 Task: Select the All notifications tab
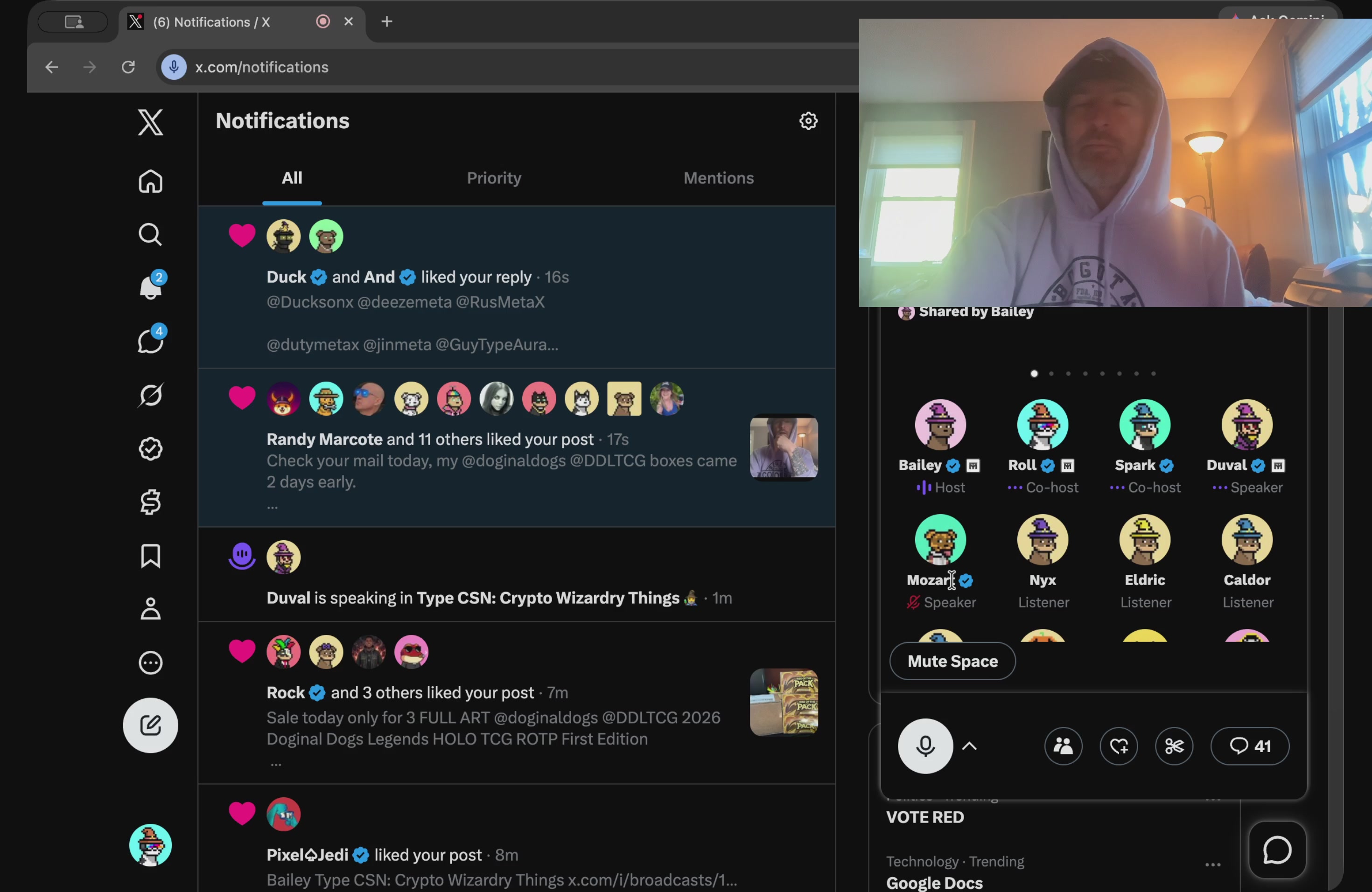click(x=292, y=178)
